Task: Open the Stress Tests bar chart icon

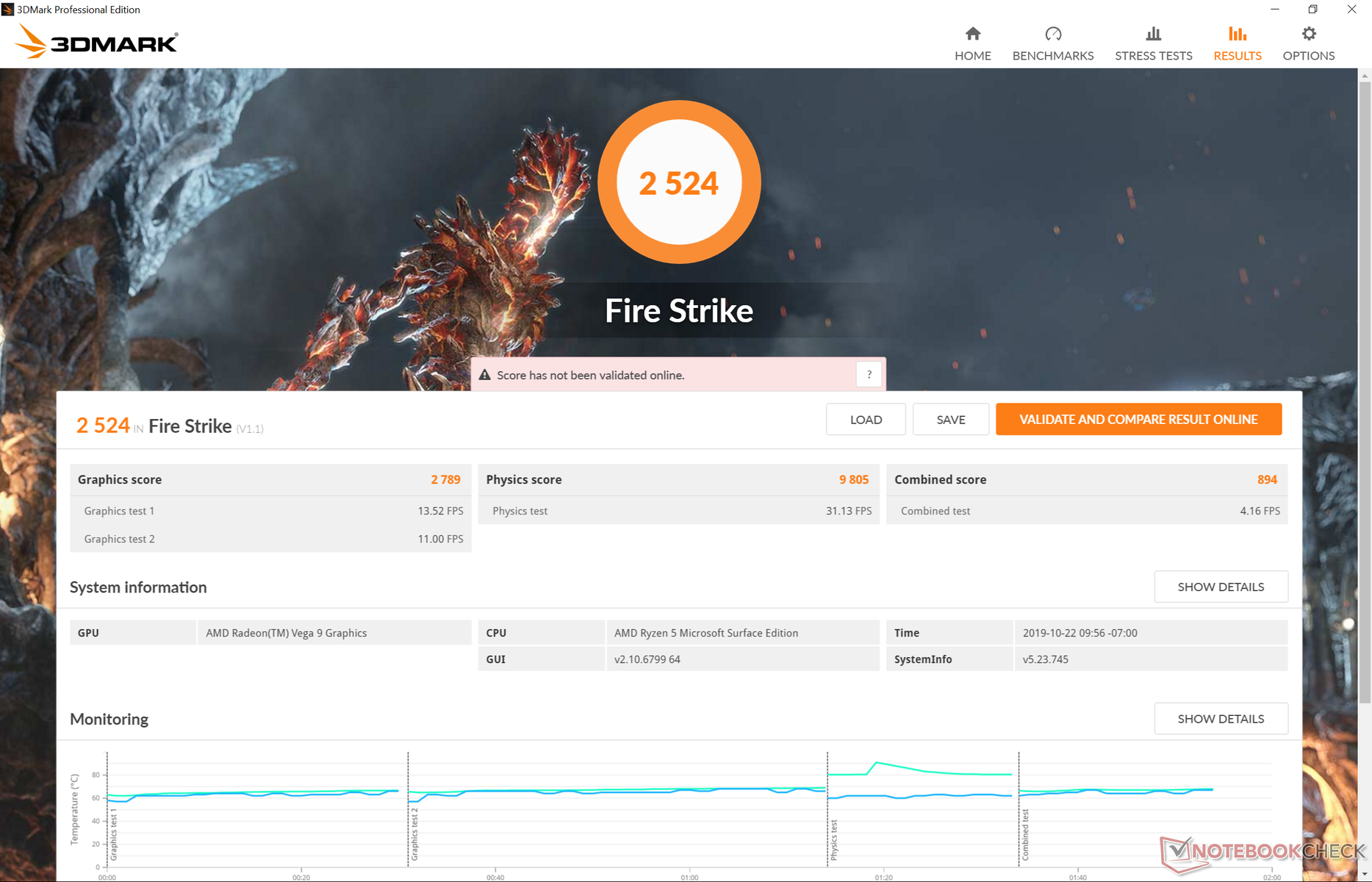Action: point(1154,34)
